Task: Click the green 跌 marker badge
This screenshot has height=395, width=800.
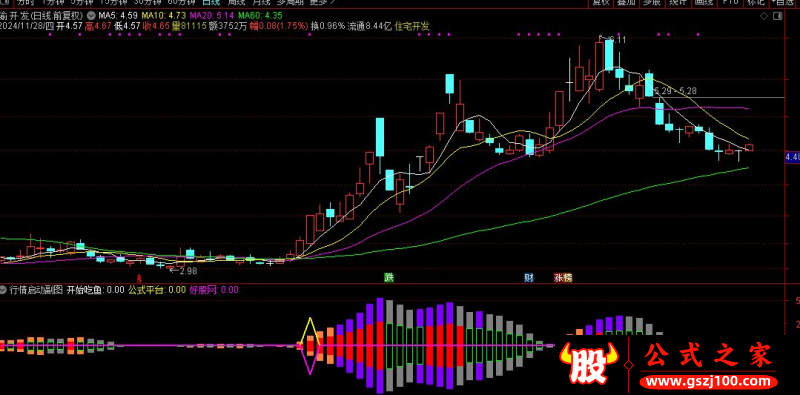Action: pos(390,278)
